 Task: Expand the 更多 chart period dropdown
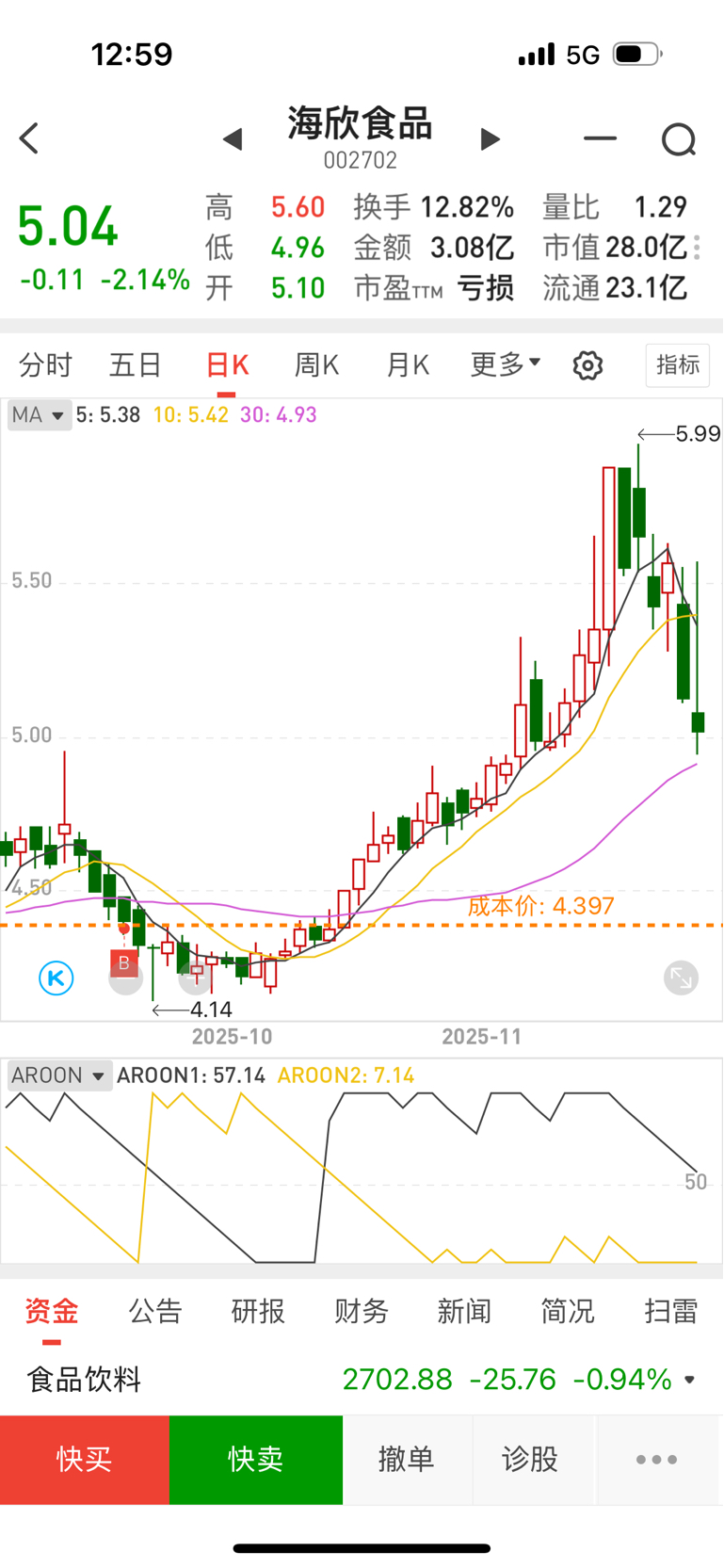point(506,364)
